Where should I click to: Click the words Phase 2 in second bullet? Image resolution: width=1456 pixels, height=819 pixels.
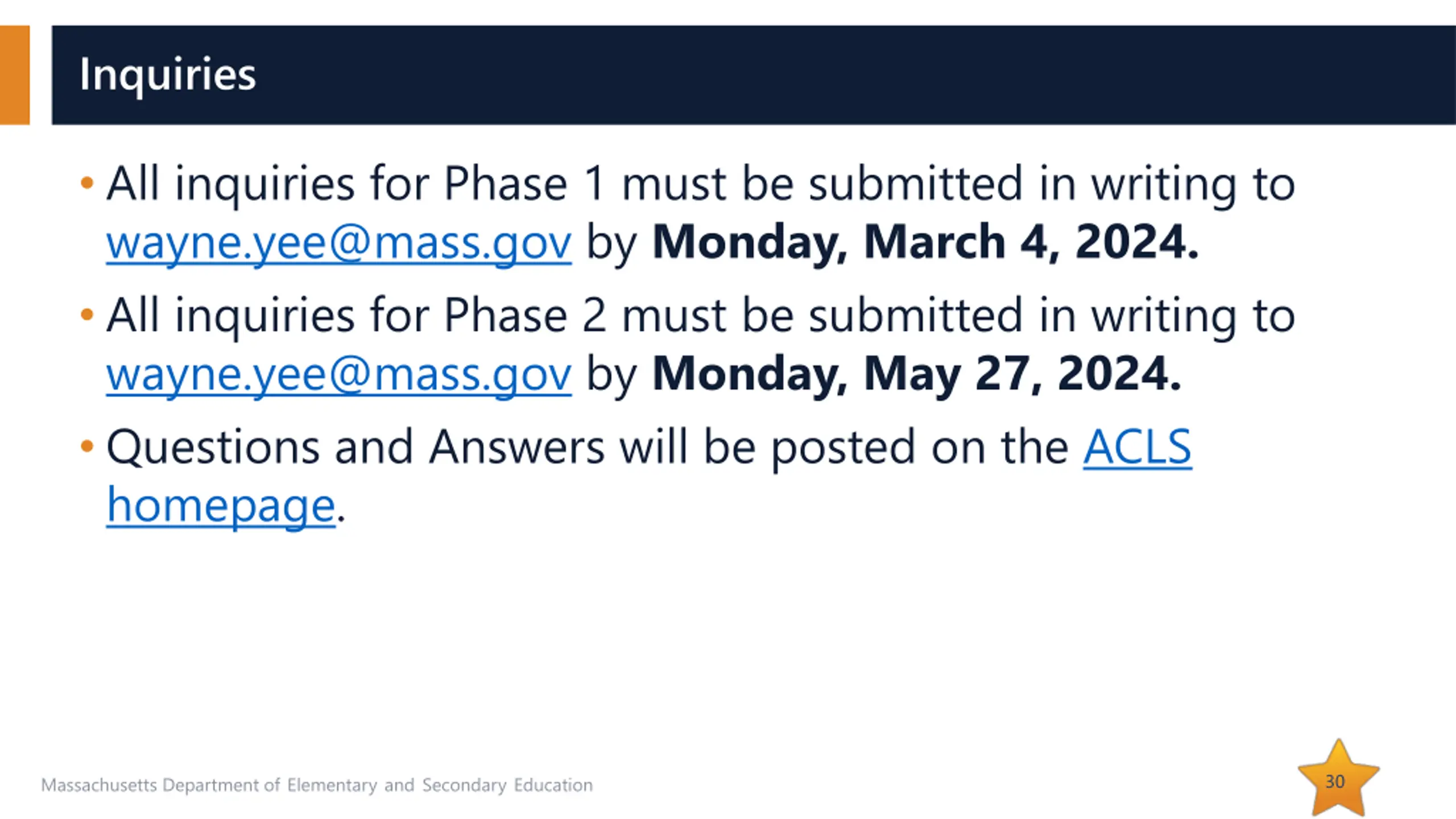click(525, 315)
